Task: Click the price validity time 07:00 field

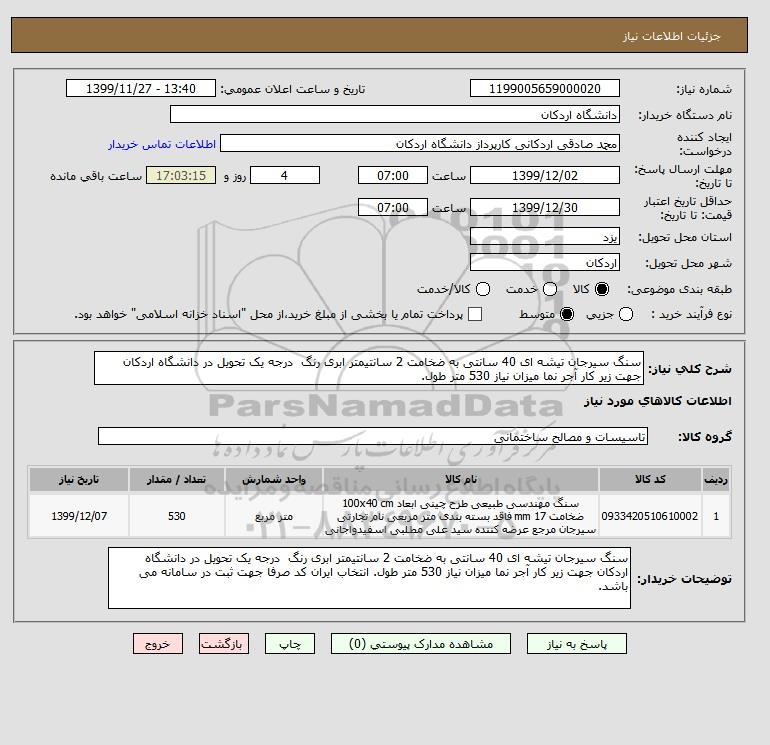Action: [393, 207]
